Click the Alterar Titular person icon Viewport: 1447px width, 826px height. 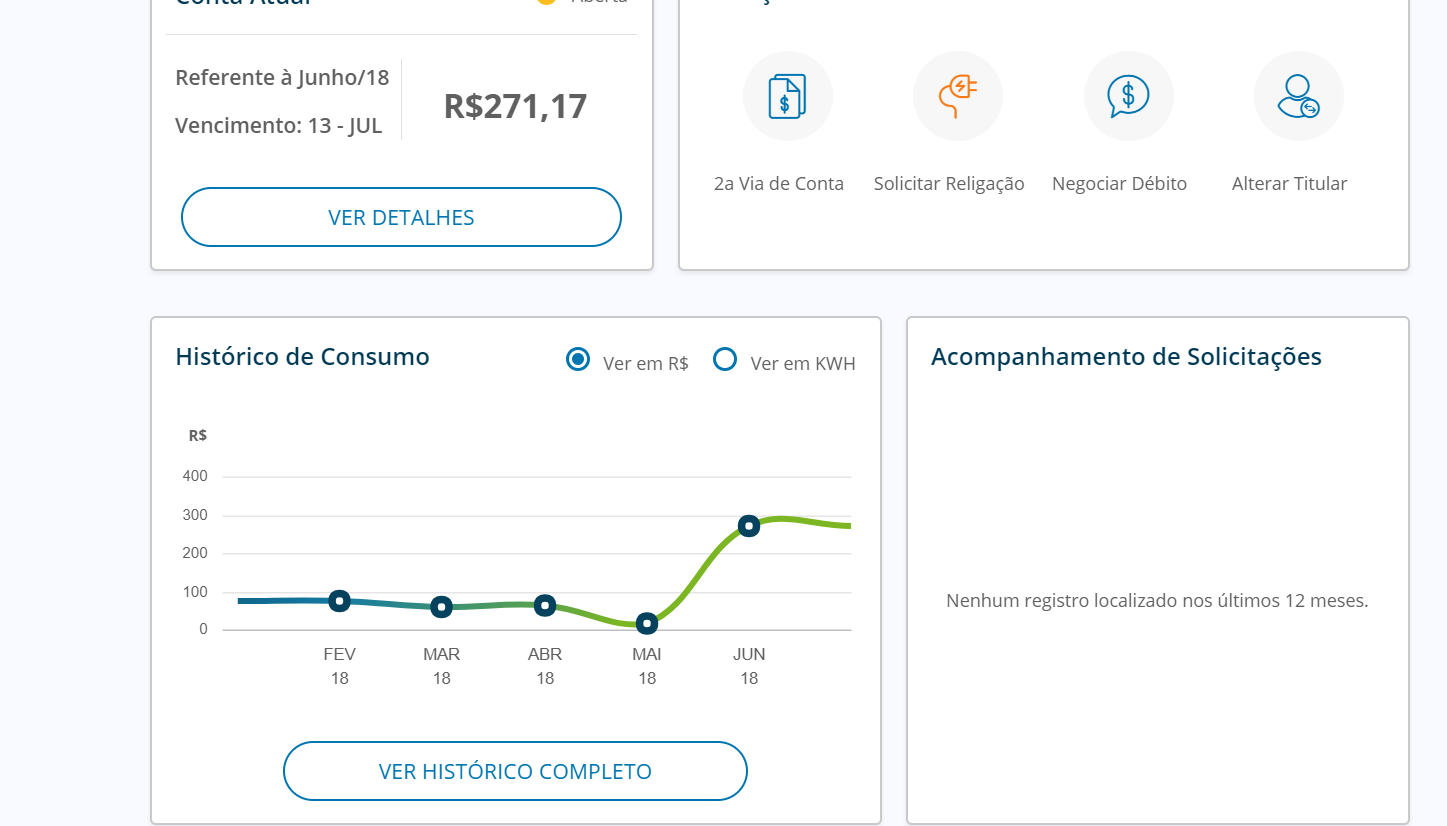1298,96
